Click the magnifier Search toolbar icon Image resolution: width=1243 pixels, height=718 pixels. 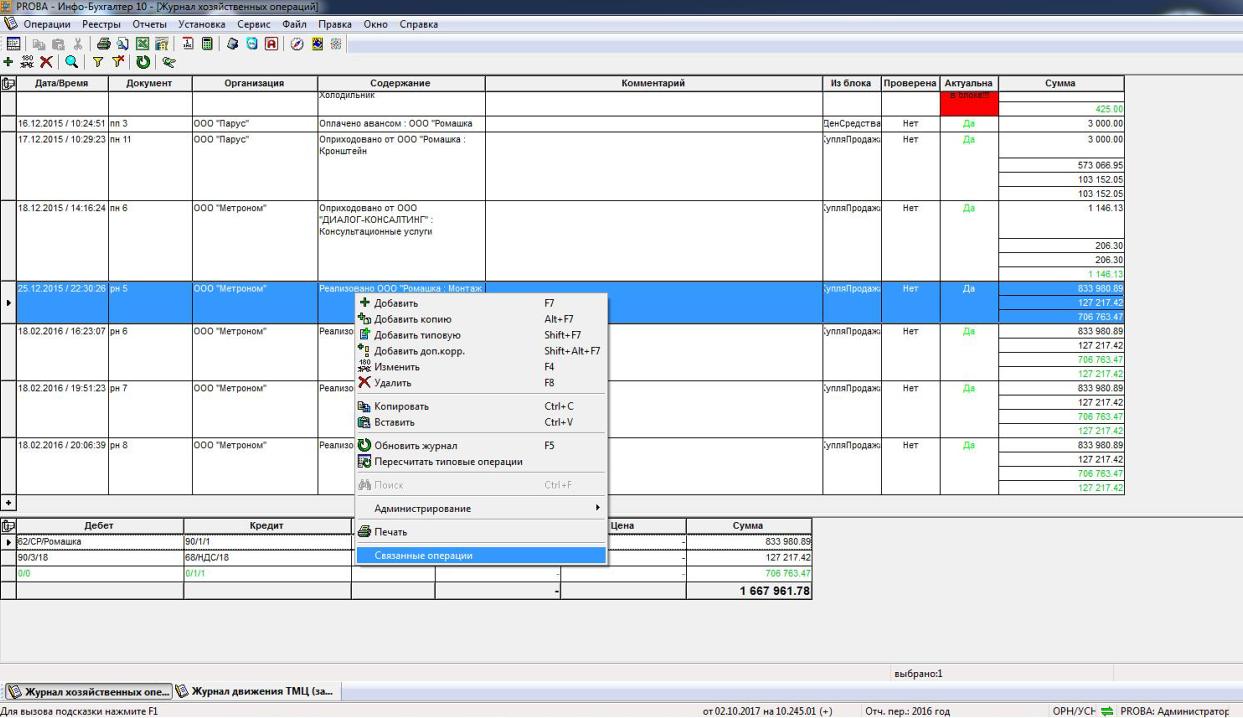click(x=71, y=61)
